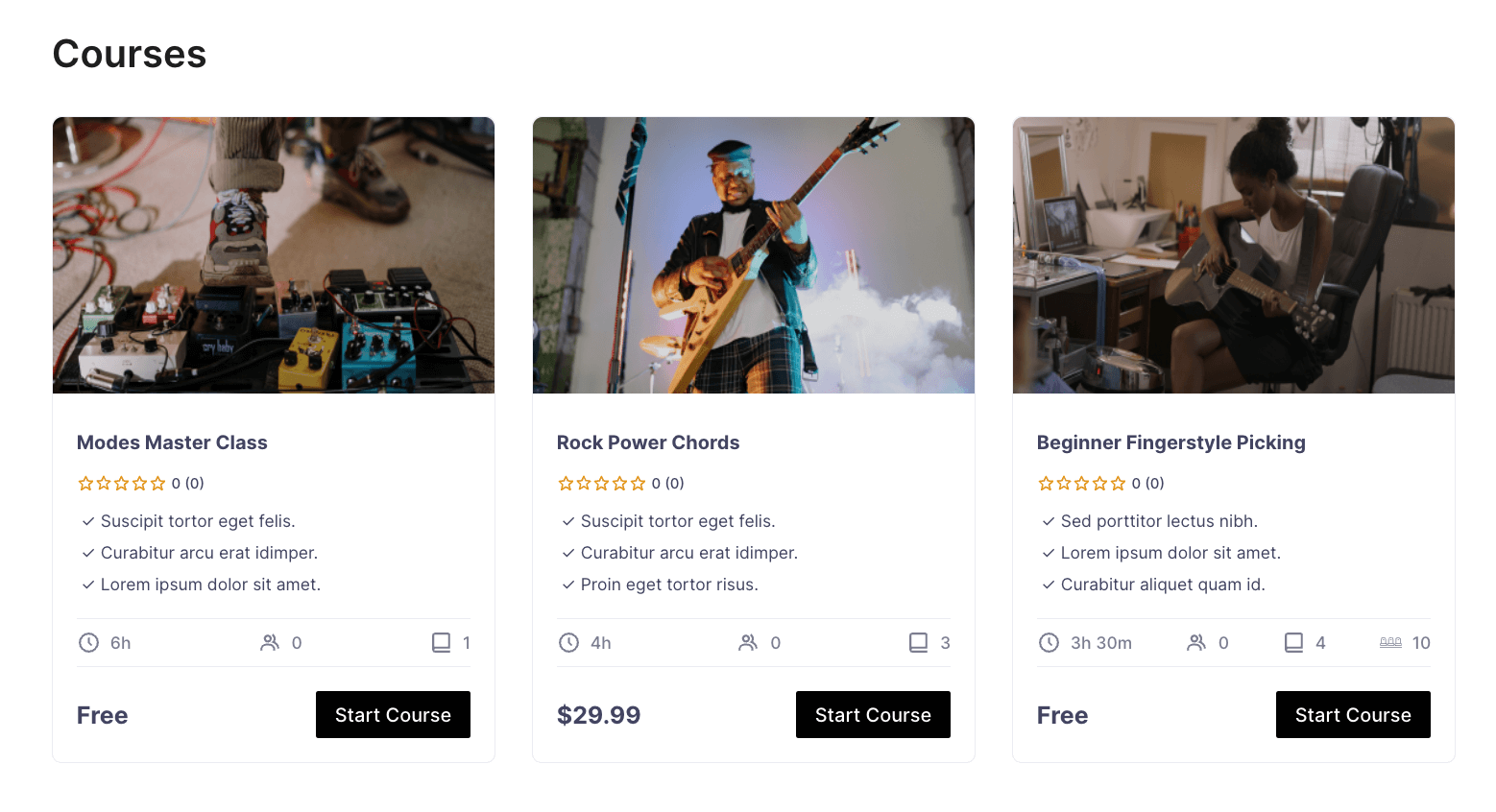Click the clock icon showing 3h 30m
Screen dimensions: 1496x812
1049,642
